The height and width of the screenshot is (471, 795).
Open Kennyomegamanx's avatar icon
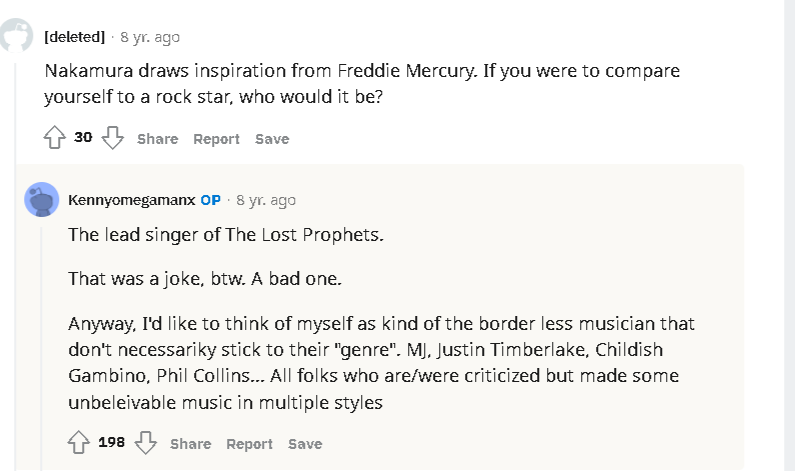41,200
